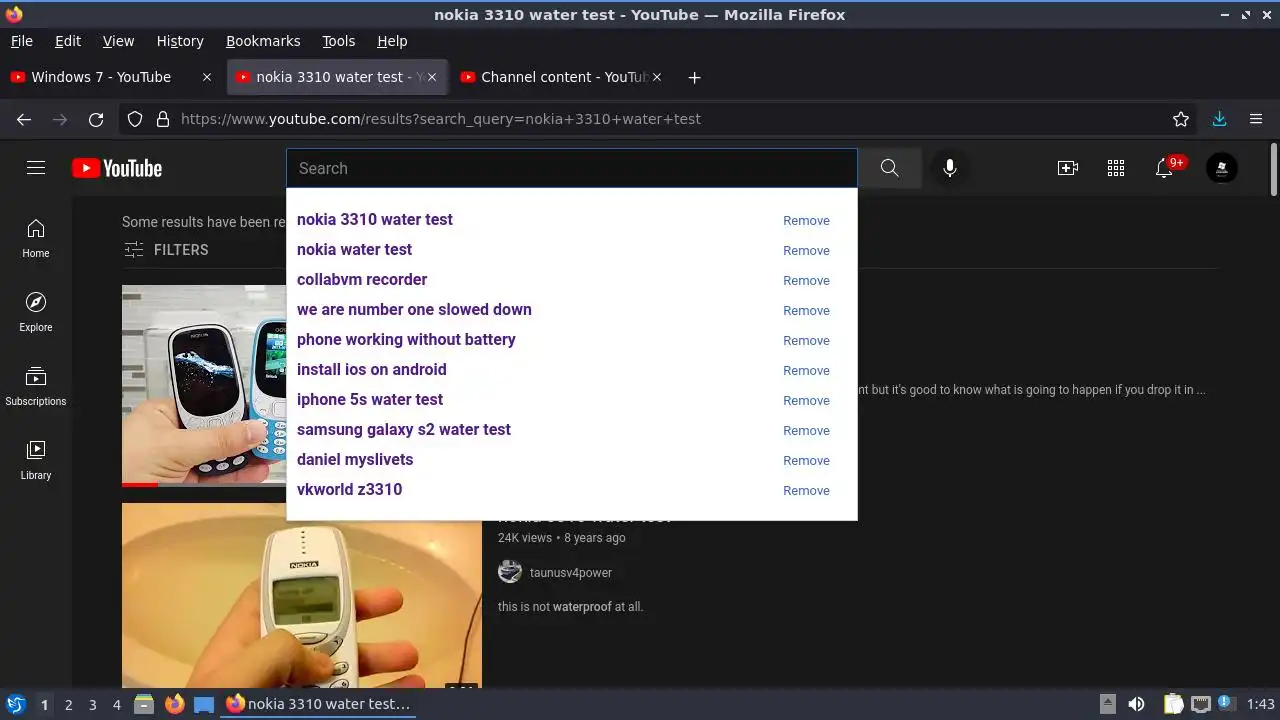Open the Create video camera icon

1068,168
